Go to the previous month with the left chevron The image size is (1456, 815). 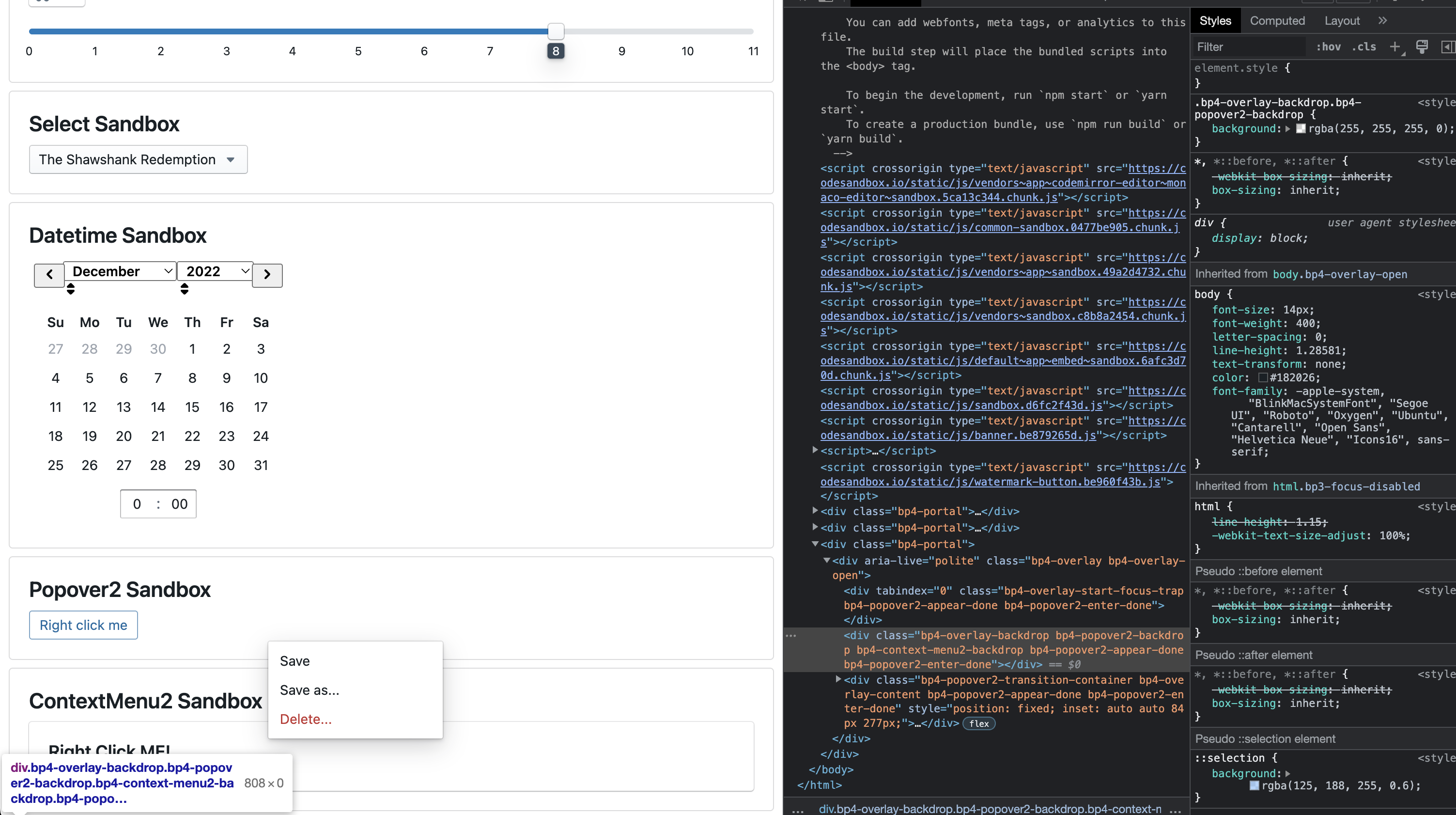pos(48,275)
